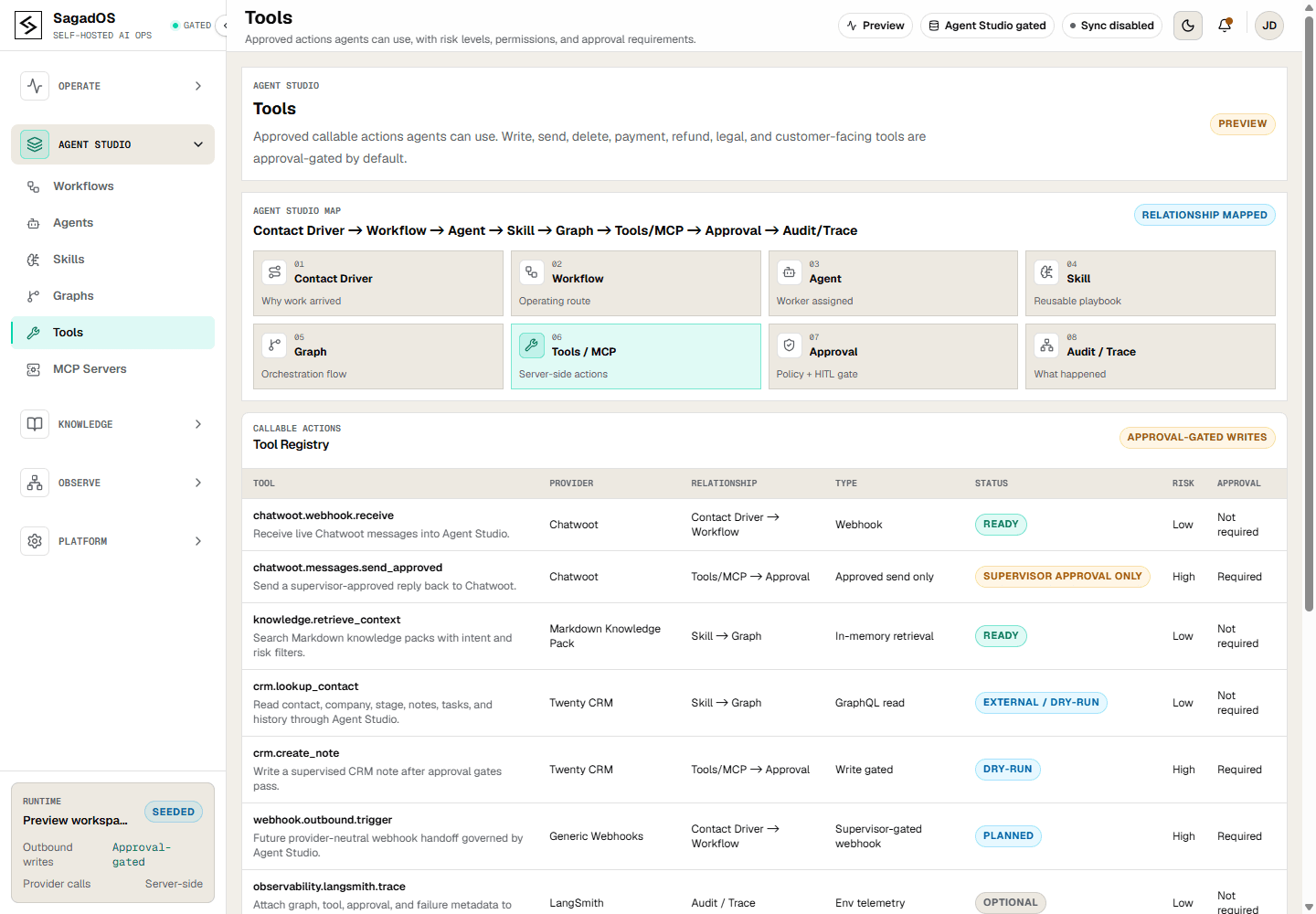The width and height of the screenshot is (1316, 914).
Task: Expand the Observe section chevron
Action: (198, 483)
